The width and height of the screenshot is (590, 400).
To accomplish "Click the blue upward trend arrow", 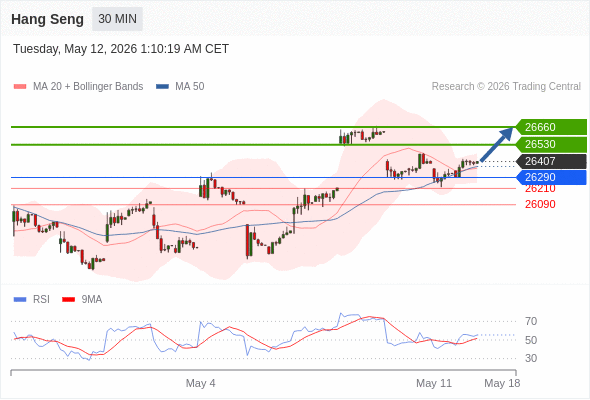I will pos(497,144).
